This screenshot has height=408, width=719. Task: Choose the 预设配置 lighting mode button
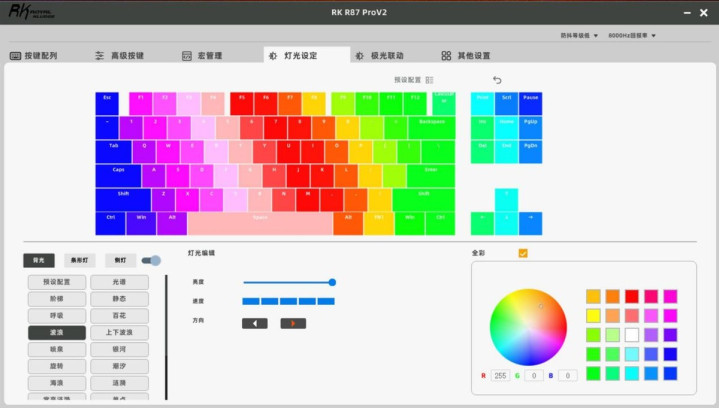(x=56, y=282)
